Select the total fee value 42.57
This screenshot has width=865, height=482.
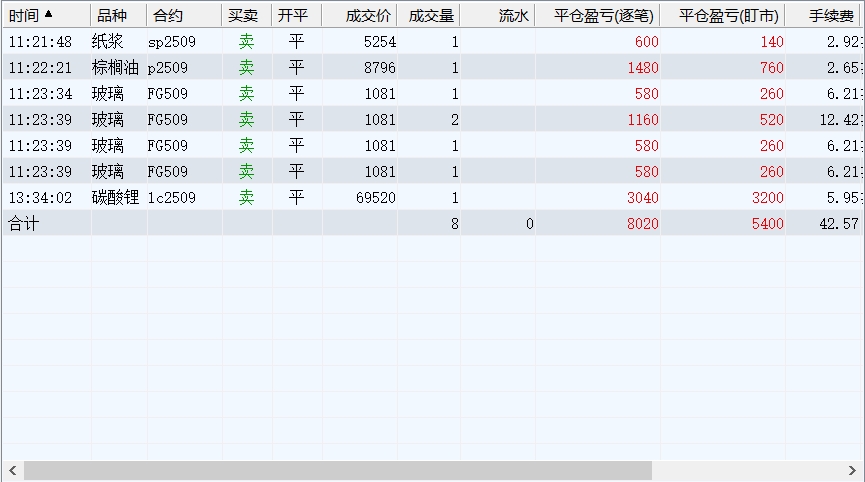click(840, 223)
